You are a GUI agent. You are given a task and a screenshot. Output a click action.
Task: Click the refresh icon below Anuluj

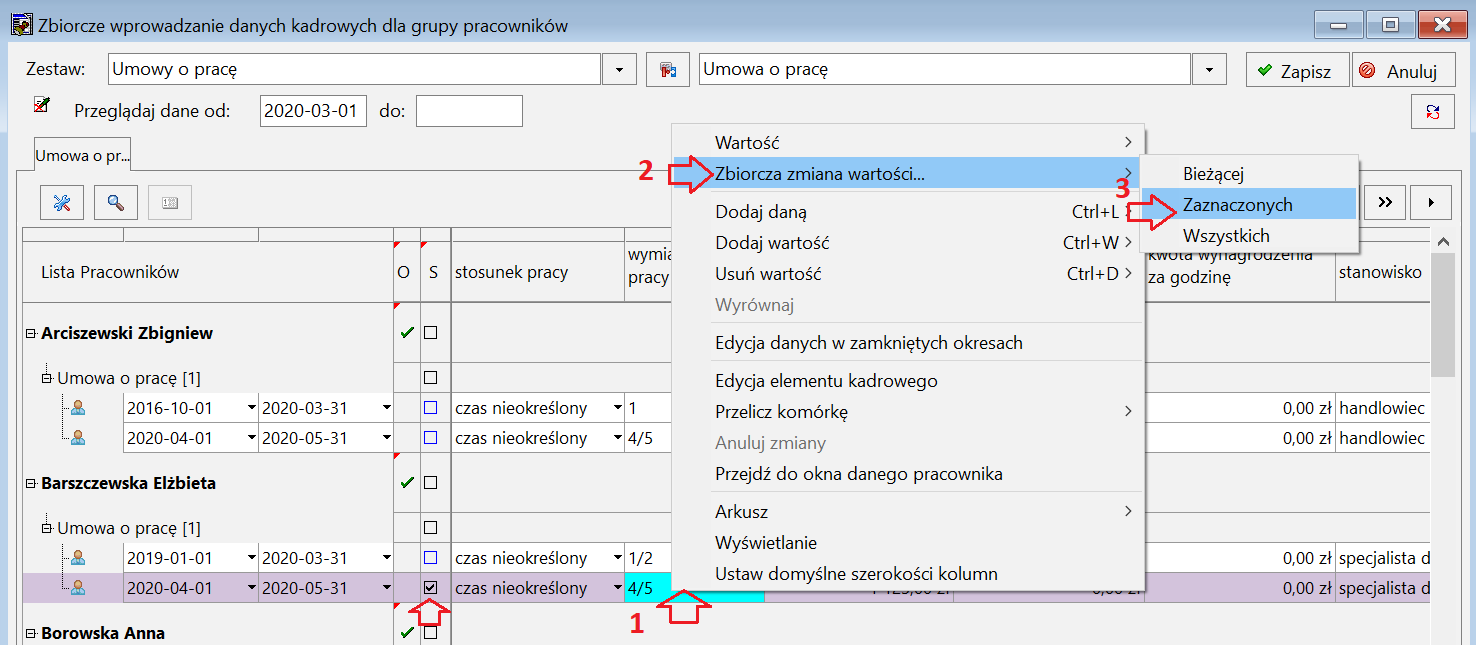tap(1432, 111)
